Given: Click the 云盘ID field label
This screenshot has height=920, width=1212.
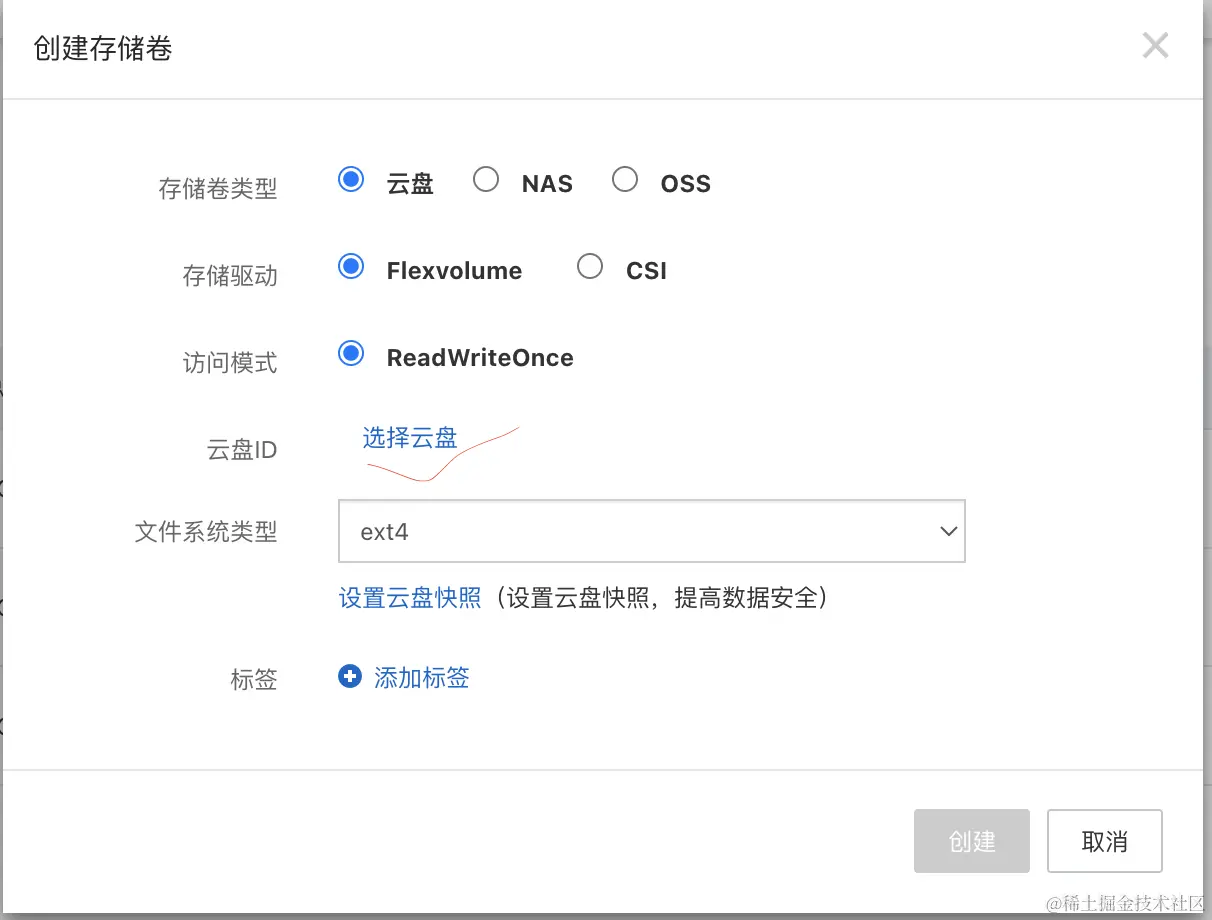Looking at the screenshot, I should (241, 450).
